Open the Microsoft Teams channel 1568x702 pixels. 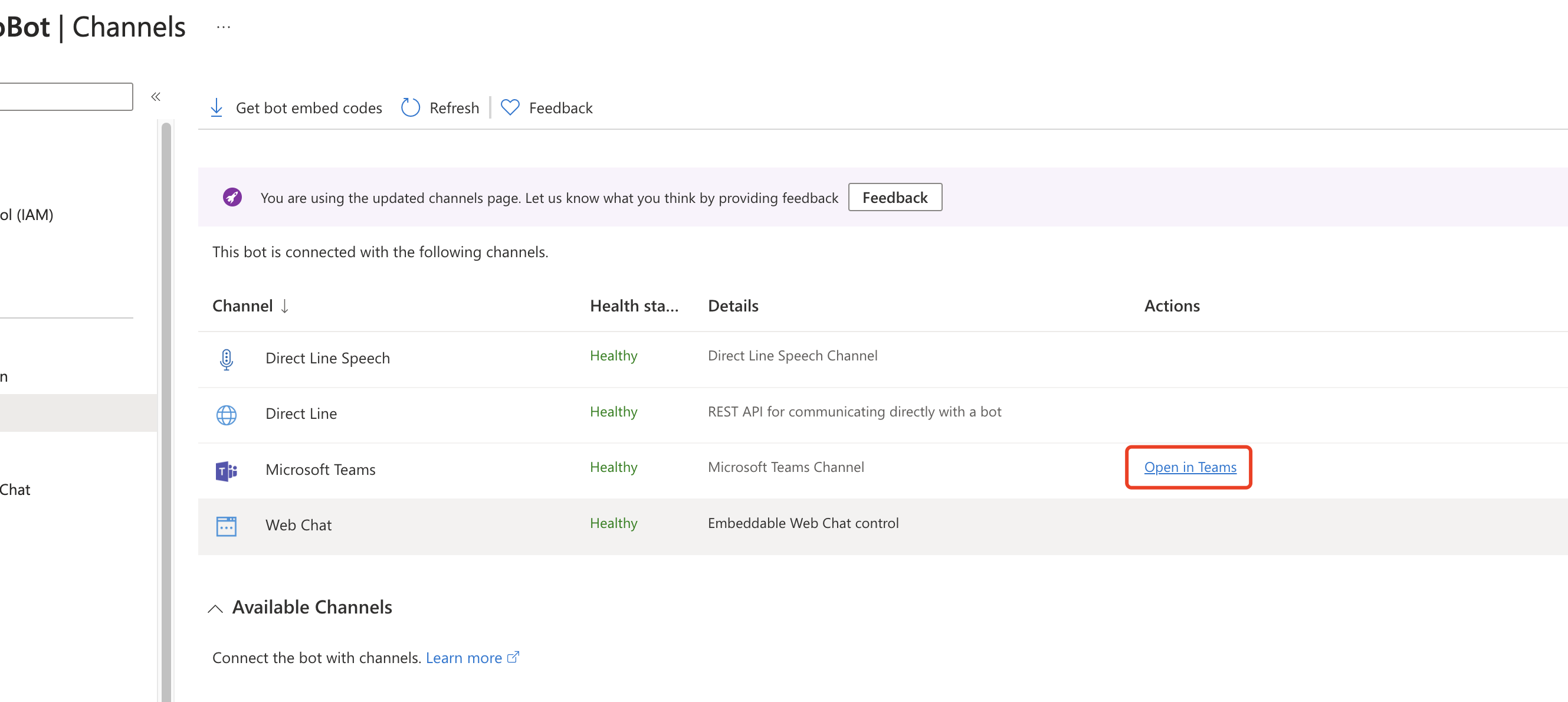[x=320, y=470]
